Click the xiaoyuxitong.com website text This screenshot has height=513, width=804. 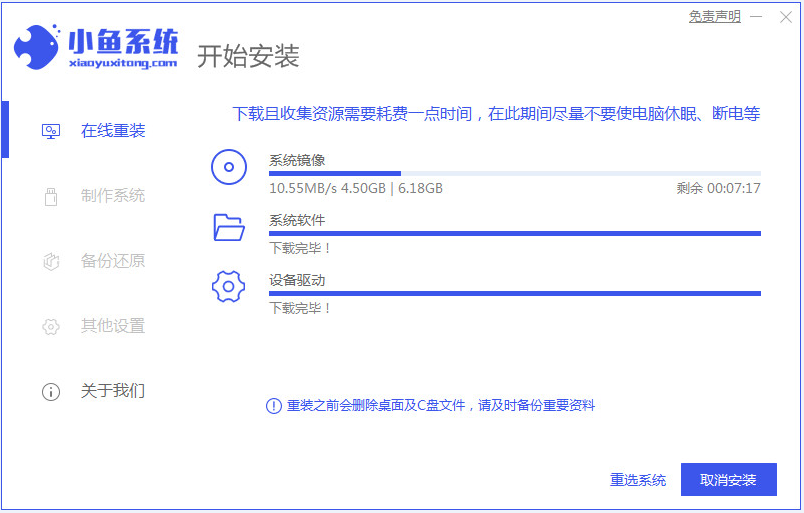click(122, 62)
